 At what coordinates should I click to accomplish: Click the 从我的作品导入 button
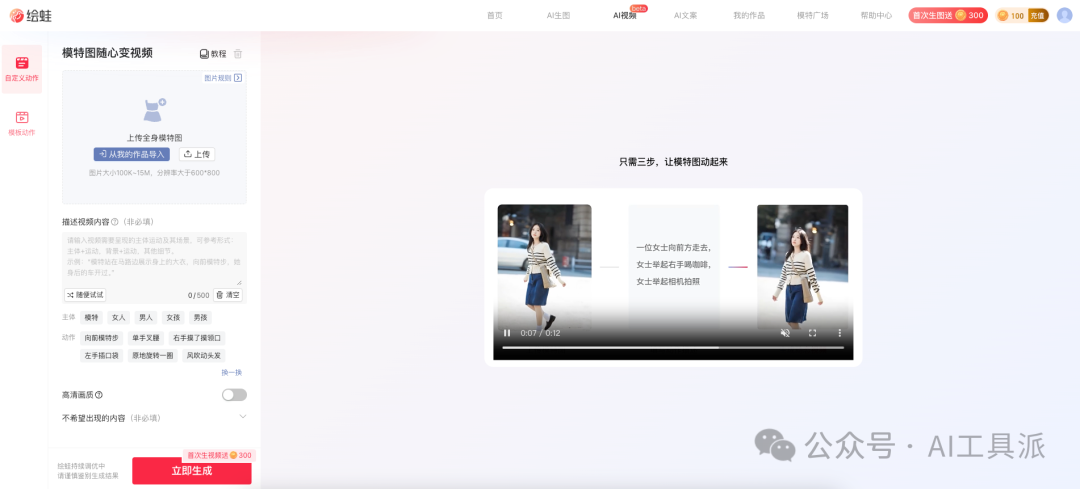(x=132, y=154)
